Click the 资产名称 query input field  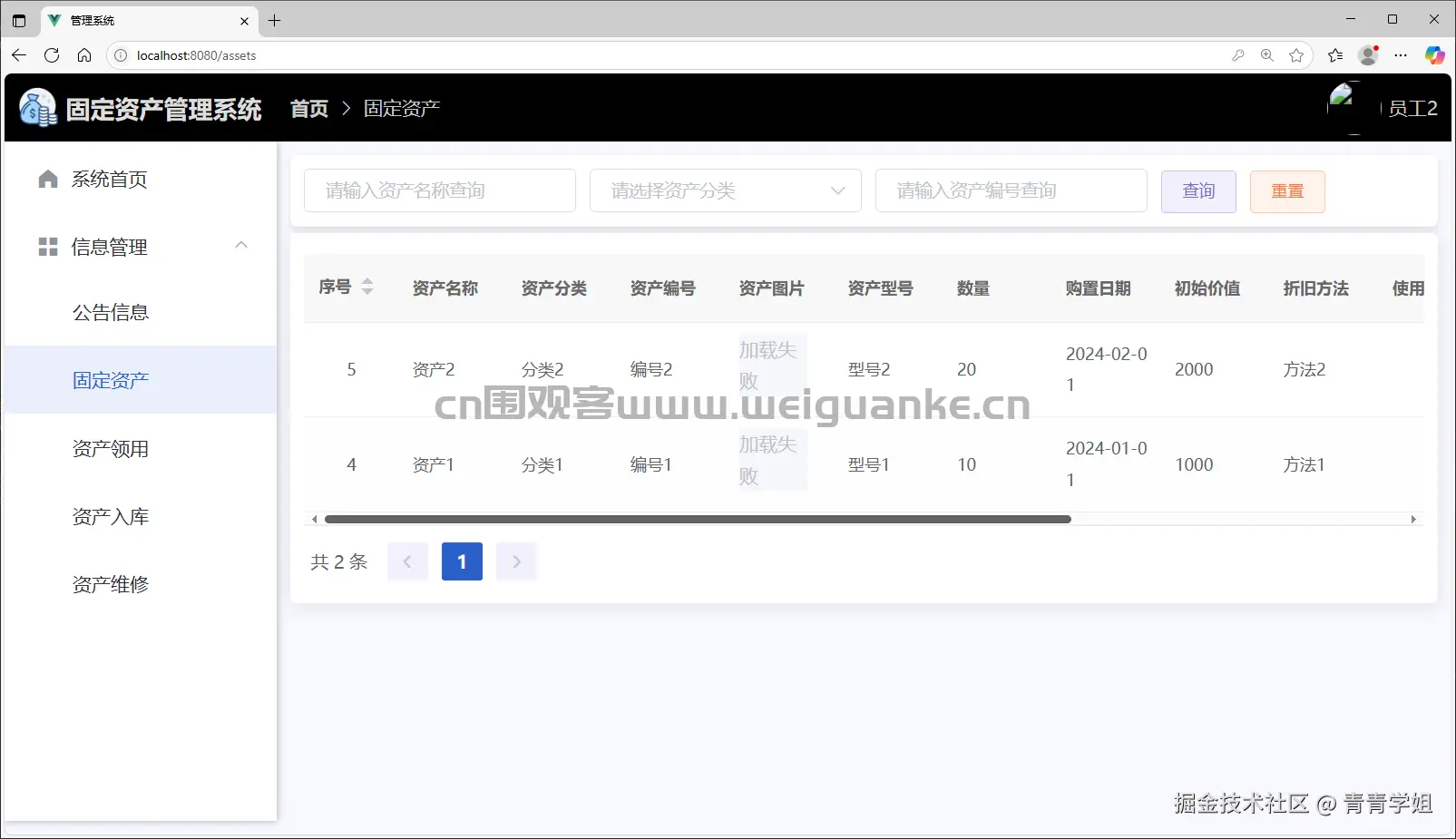point(439,190)
